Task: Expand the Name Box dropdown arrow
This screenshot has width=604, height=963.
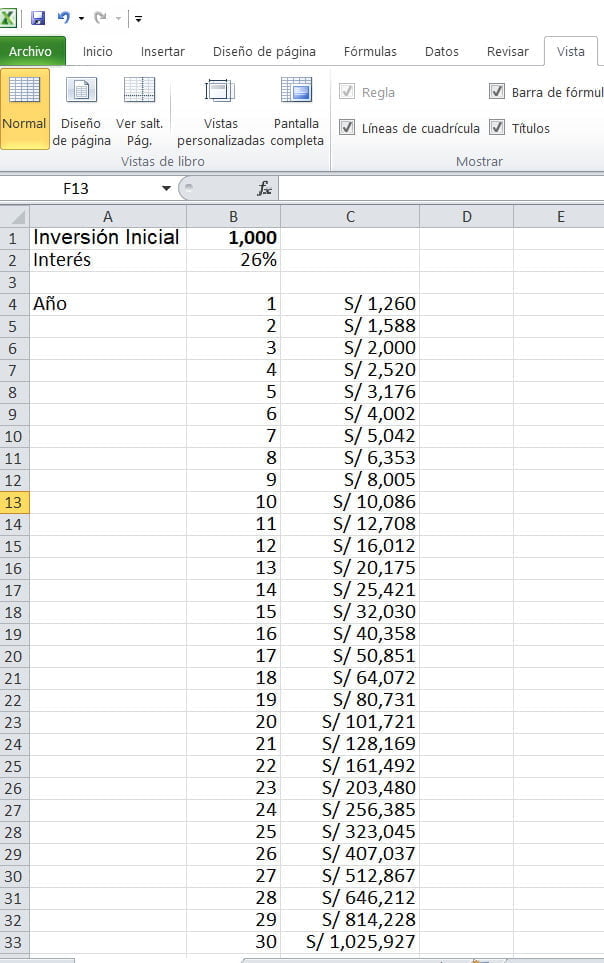Action: (166, 188)
